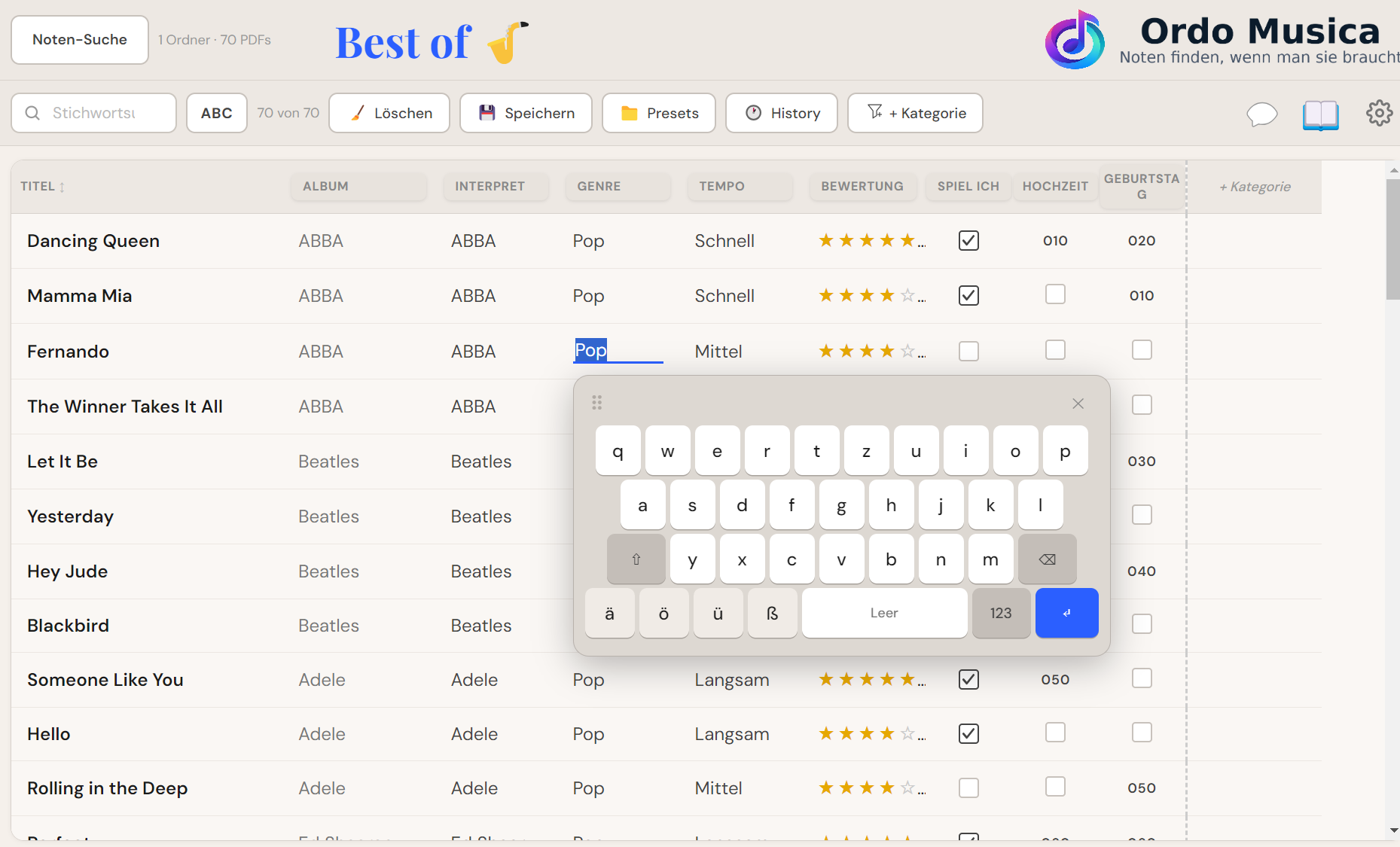This screenshot has height=847, width=1400.
Task: Click Tempo Langsam for Hello
Action: (x=732, y=734)
